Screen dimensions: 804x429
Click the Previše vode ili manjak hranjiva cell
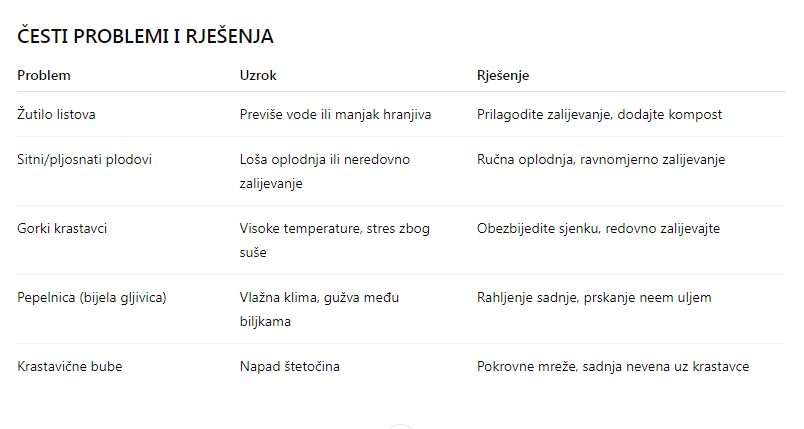click(335, 115)
